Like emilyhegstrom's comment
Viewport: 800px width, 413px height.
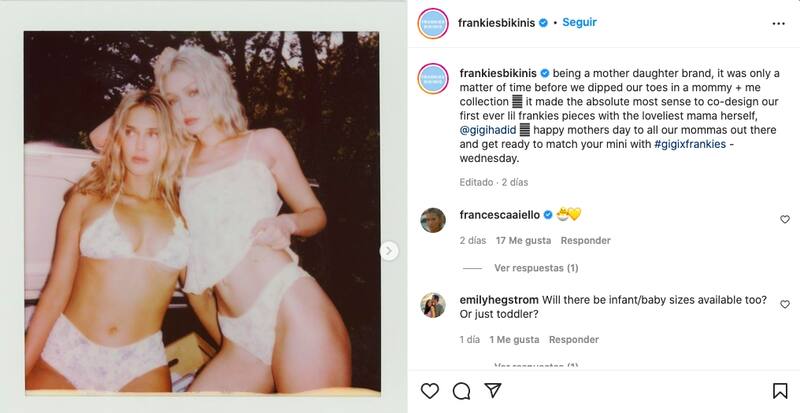tap(784, 304)
